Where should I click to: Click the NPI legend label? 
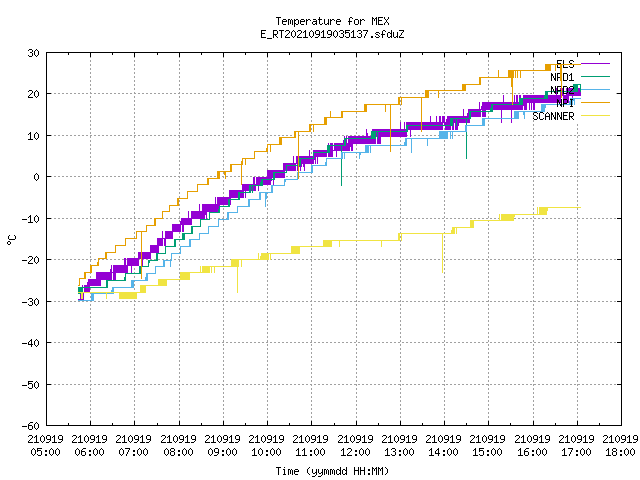(x=565, y=103)
